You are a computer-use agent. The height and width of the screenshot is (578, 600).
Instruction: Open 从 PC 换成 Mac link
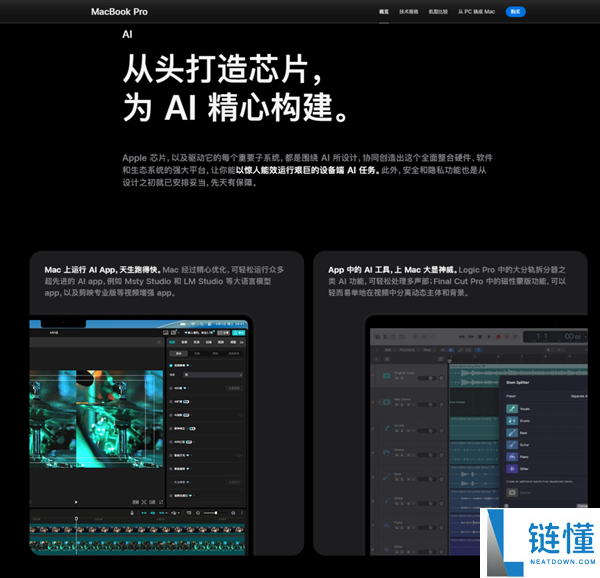(476, 12)
